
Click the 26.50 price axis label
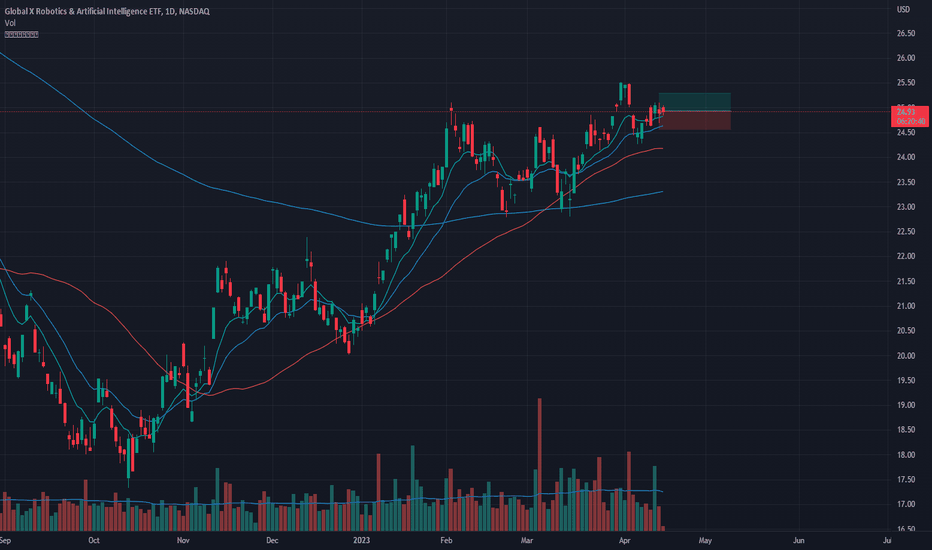906,33
